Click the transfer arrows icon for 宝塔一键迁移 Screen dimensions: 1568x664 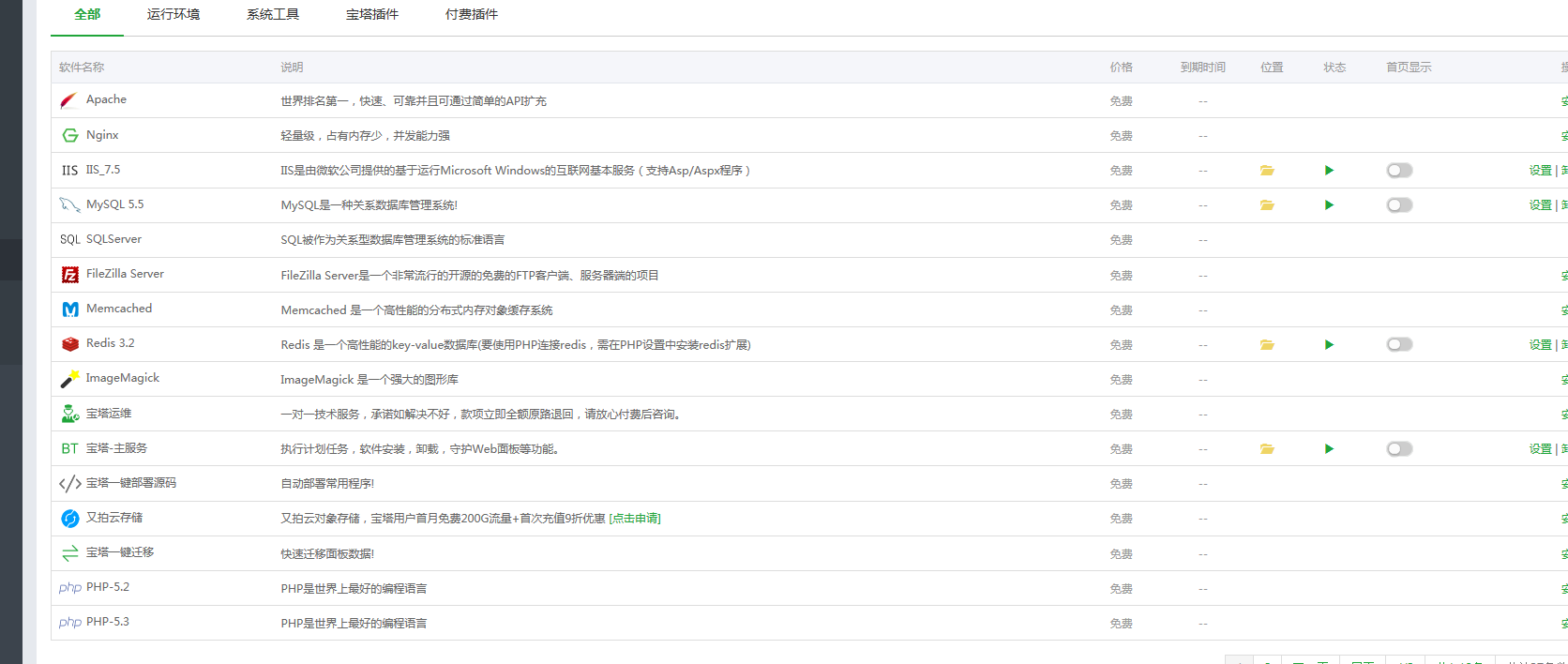[69, 553]
